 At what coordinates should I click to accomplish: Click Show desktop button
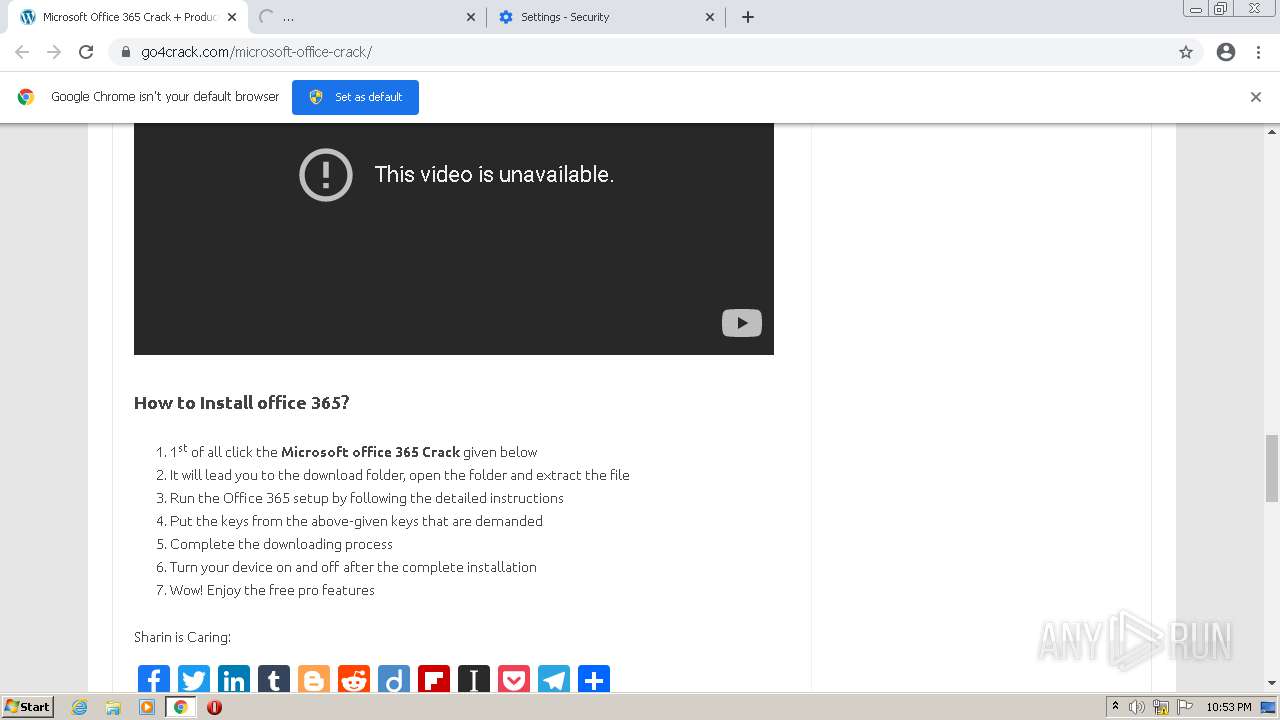click(x=1270, y=707)
